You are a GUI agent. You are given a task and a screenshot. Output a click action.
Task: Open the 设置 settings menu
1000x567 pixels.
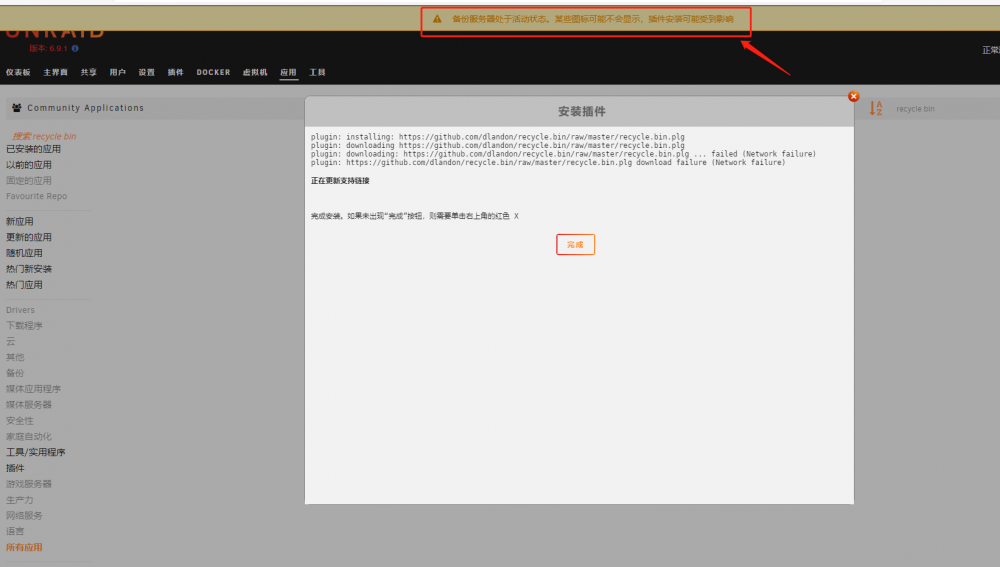[147, 72]
